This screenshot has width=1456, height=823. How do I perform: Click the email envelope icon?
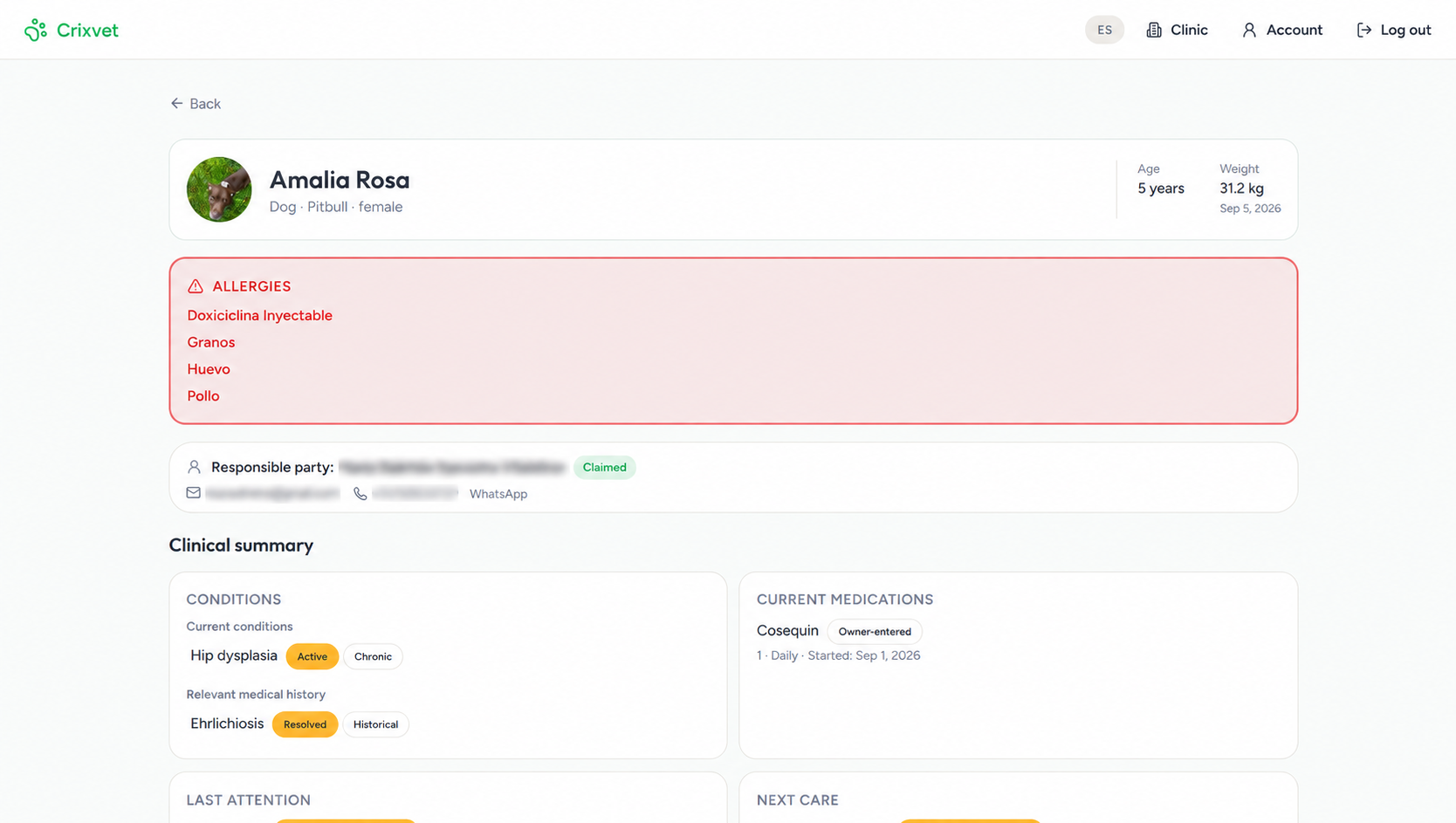(194, 494)
